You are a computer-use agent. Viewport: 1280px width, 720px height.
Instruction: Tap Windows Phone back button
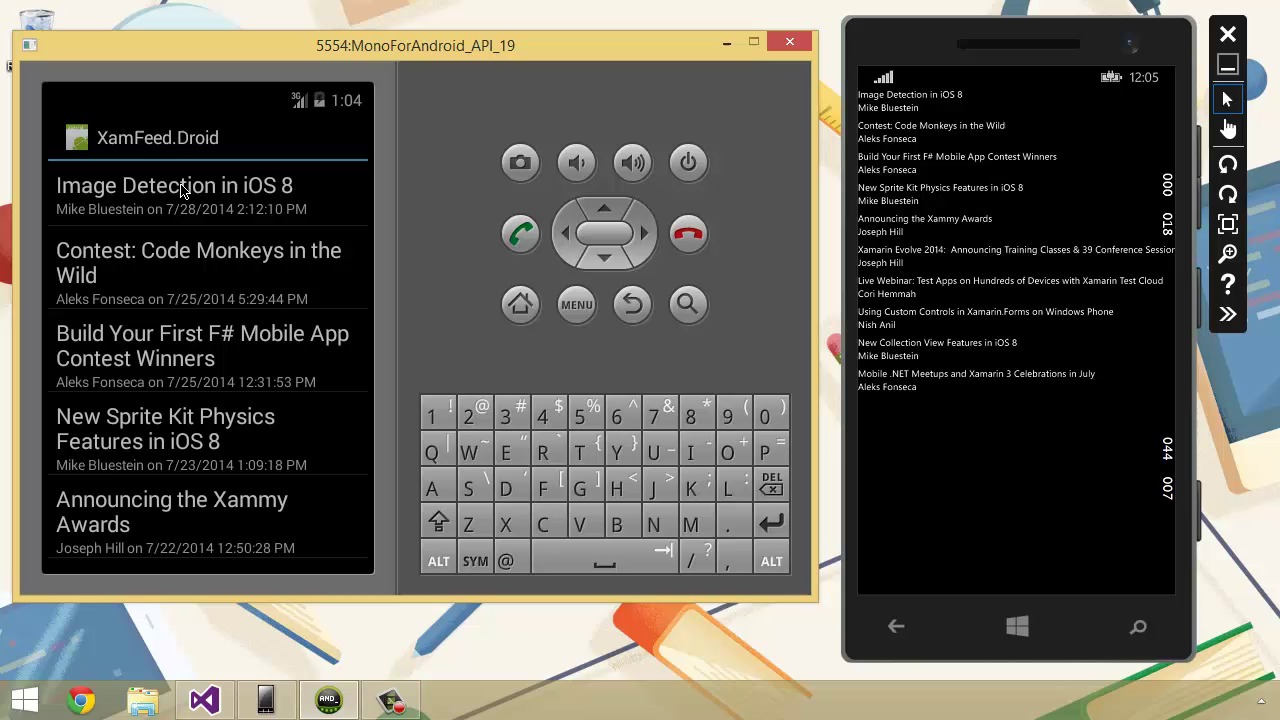896,626
